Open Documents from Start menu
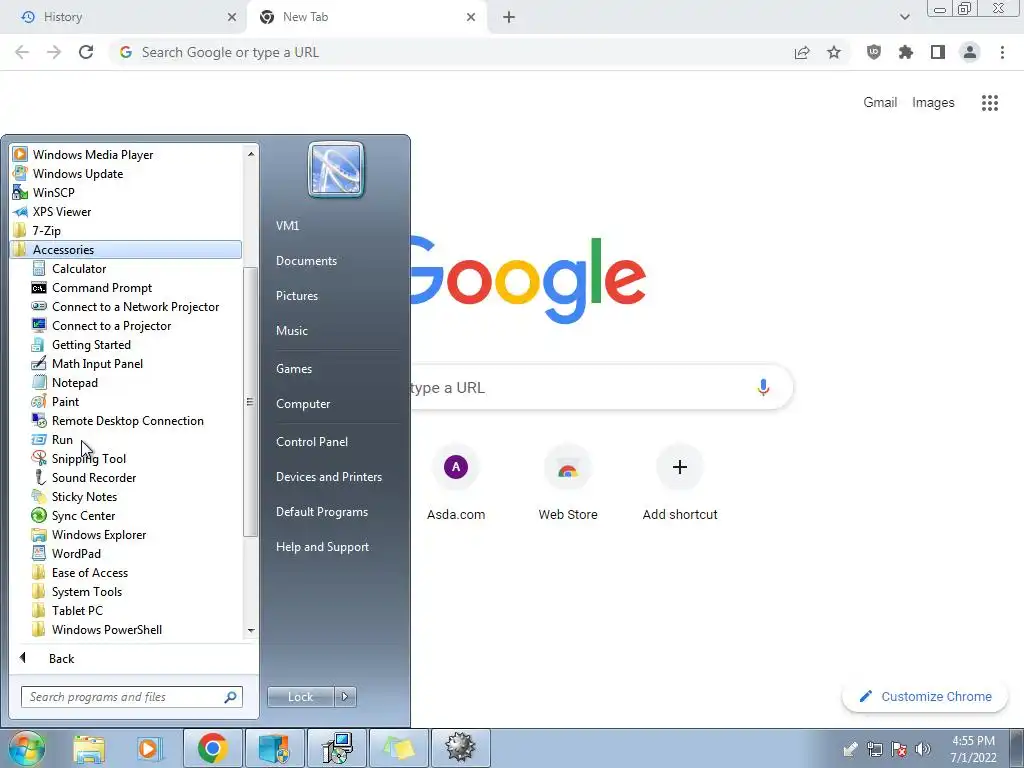The height and width of the screenshot is (768, 1024). coord(306,261)
